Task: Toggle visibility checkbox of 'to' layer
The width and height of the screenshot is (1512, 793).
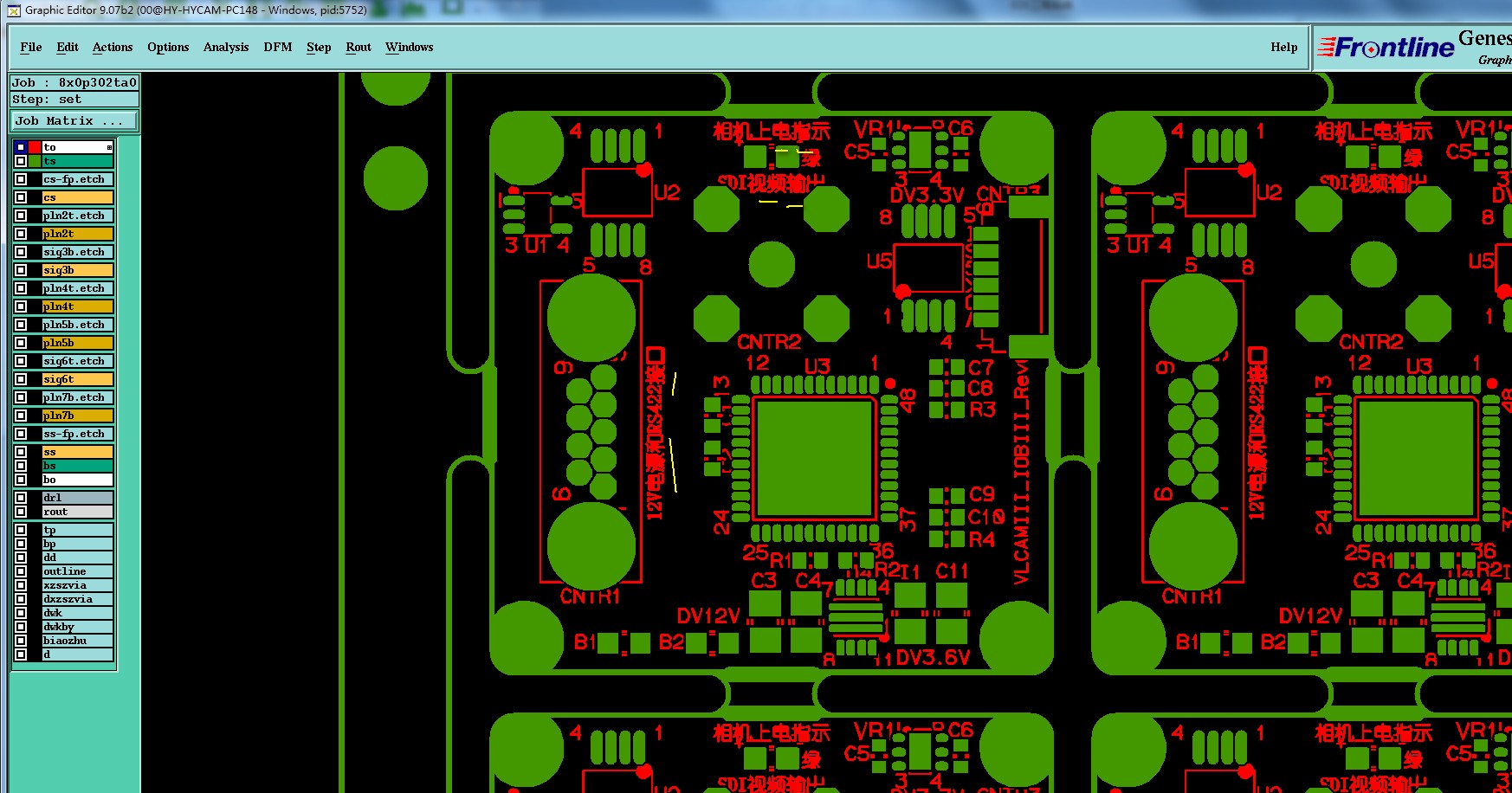Action: point(21,147)
